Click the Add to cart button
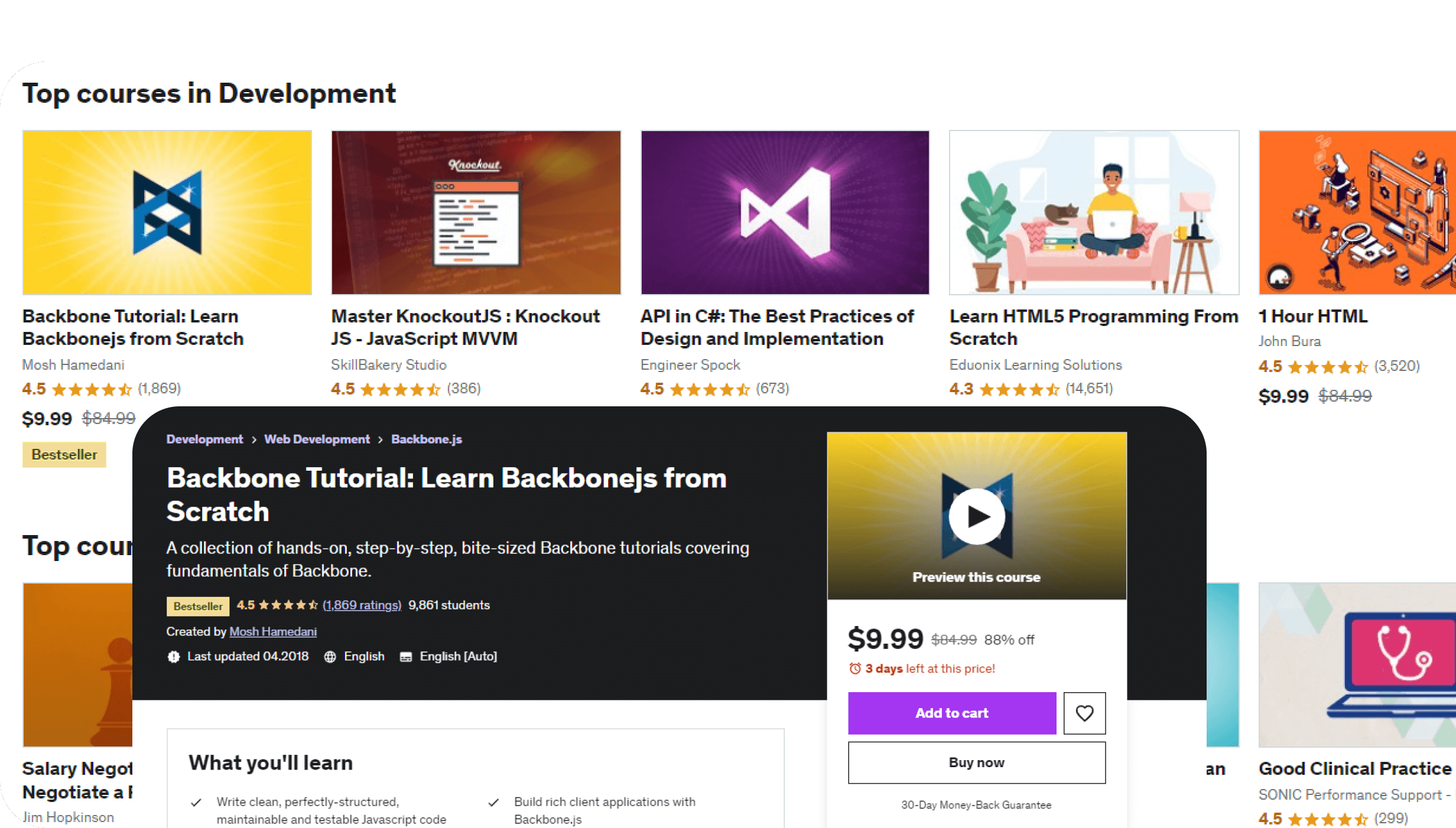Screen dimensions: 1456x828 (952, 713)
